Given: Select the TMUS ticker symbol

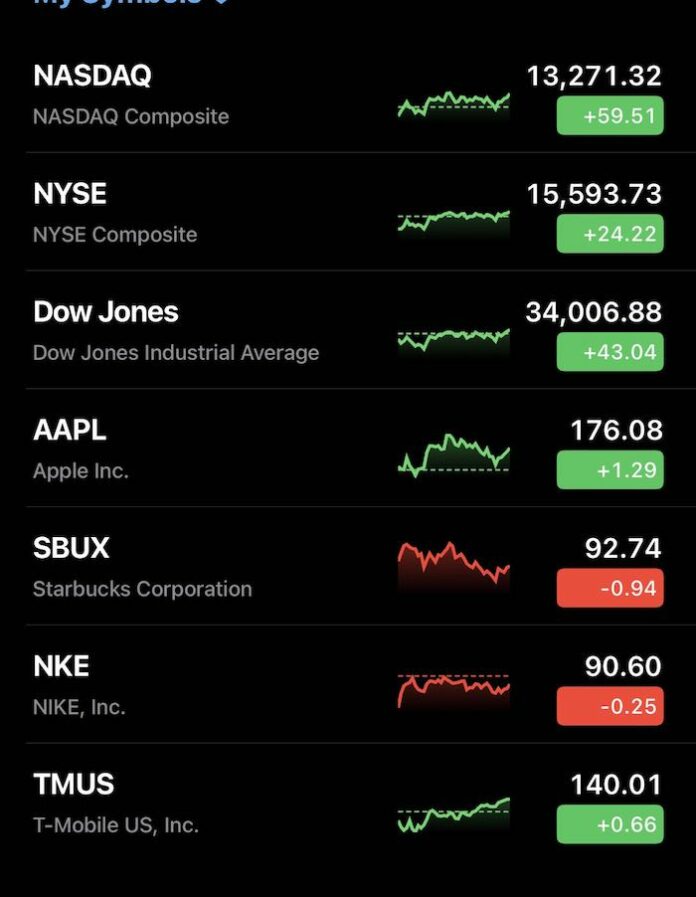Looking at the screenshot, I should 74,784.
